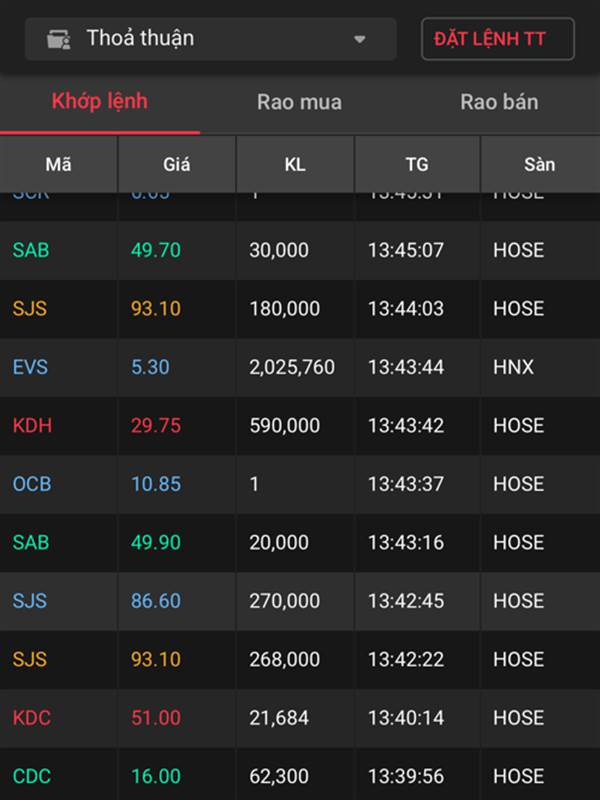Click the 2,025,760 volume cell
Viewport: 600px width, 800px height.
point(292,367)
